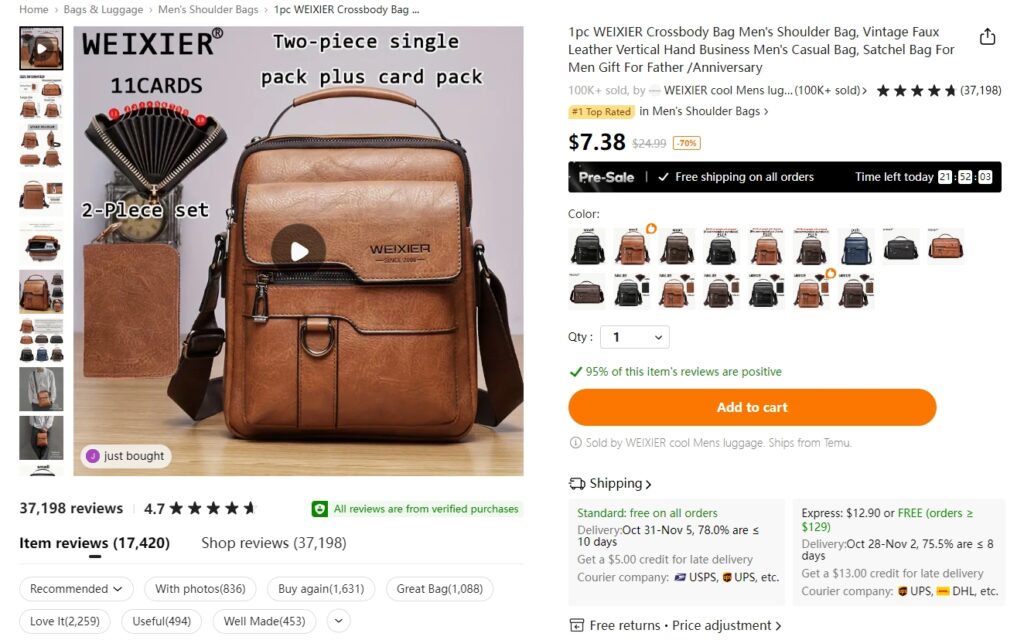Switch to Shop reviews tab
Image resolution: width=1024 pixels, height=640 pixels.
[x=274, y=543]
